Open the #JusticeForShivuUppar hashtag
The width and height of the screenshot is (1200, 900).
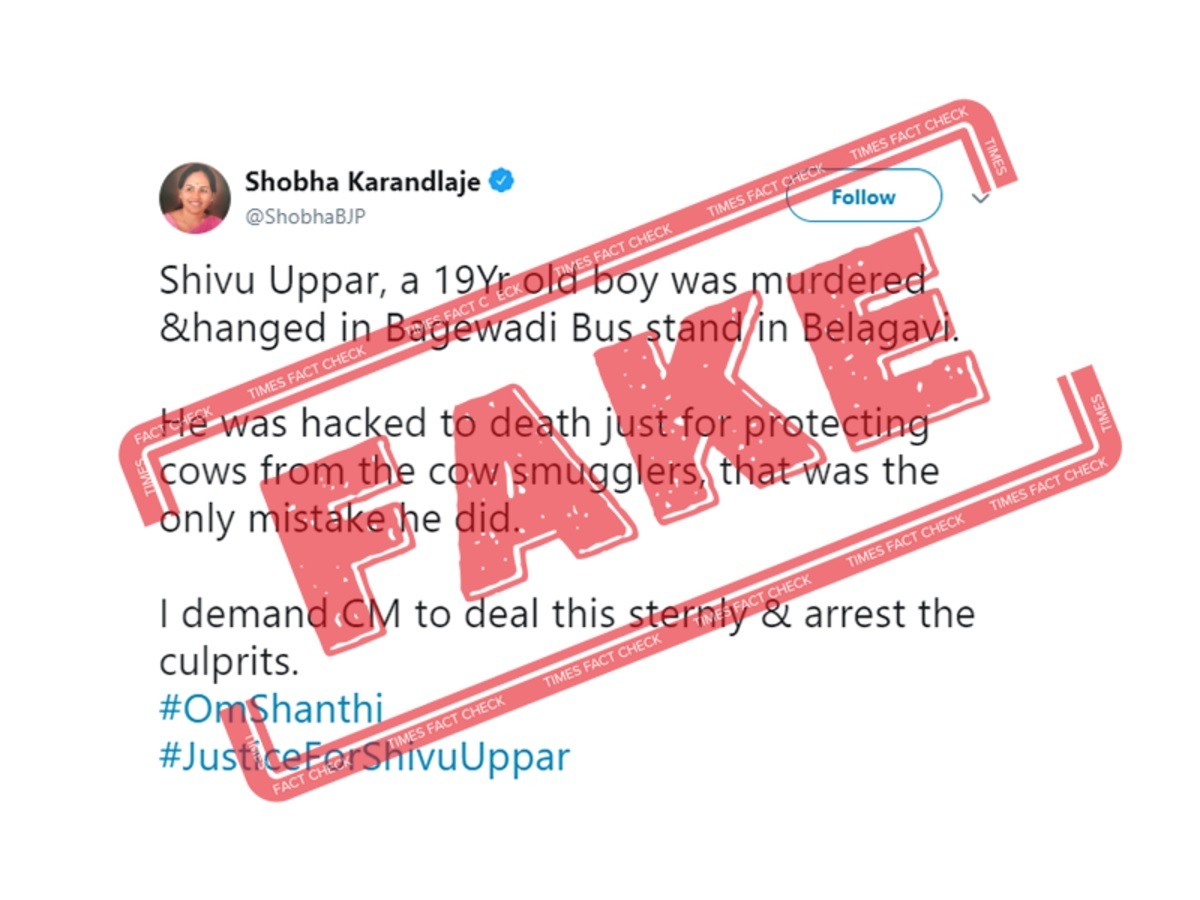(x=364, y=755)
